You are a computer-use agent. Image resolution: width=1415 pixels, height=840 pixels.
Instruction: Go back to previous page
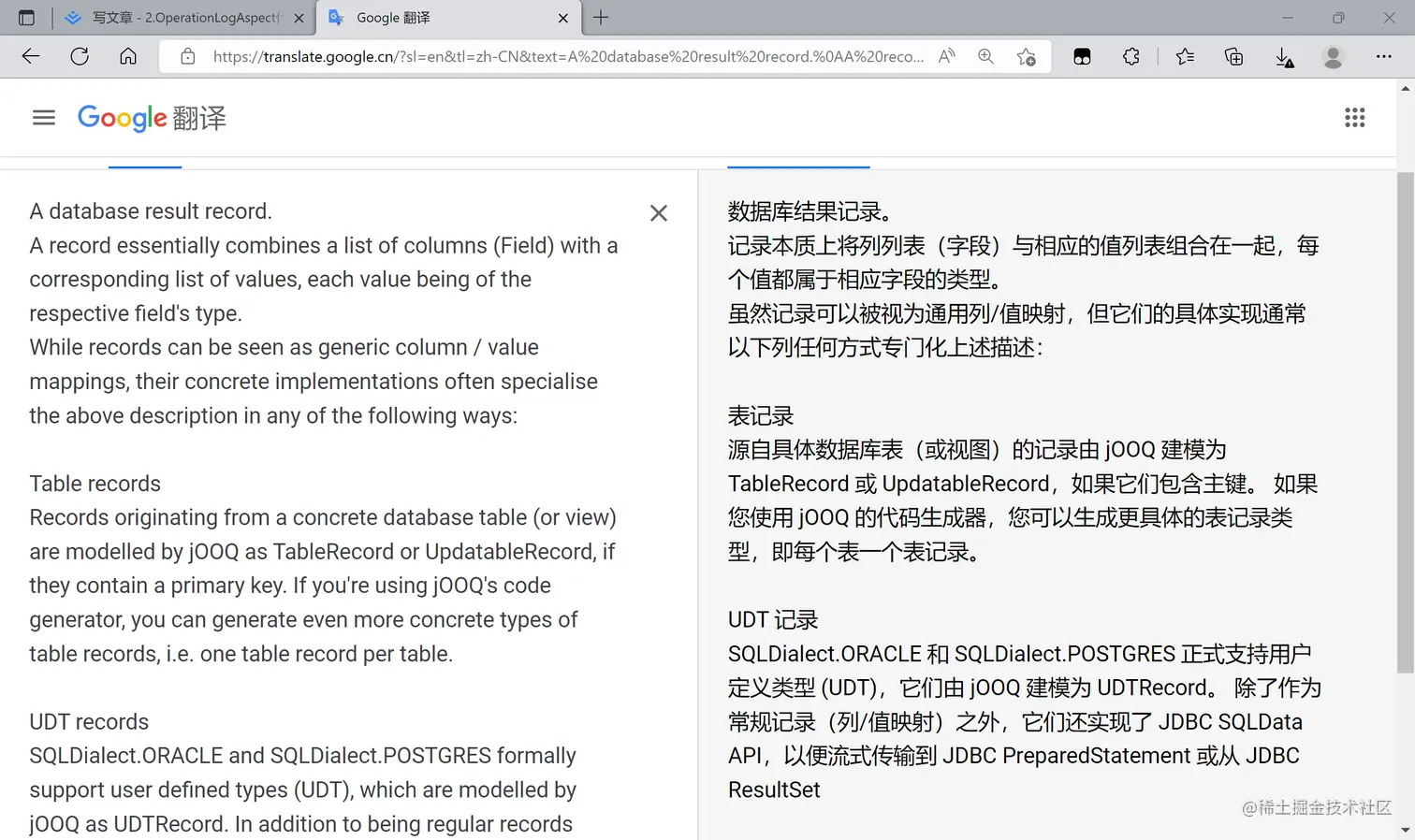[x=31, y=56]
